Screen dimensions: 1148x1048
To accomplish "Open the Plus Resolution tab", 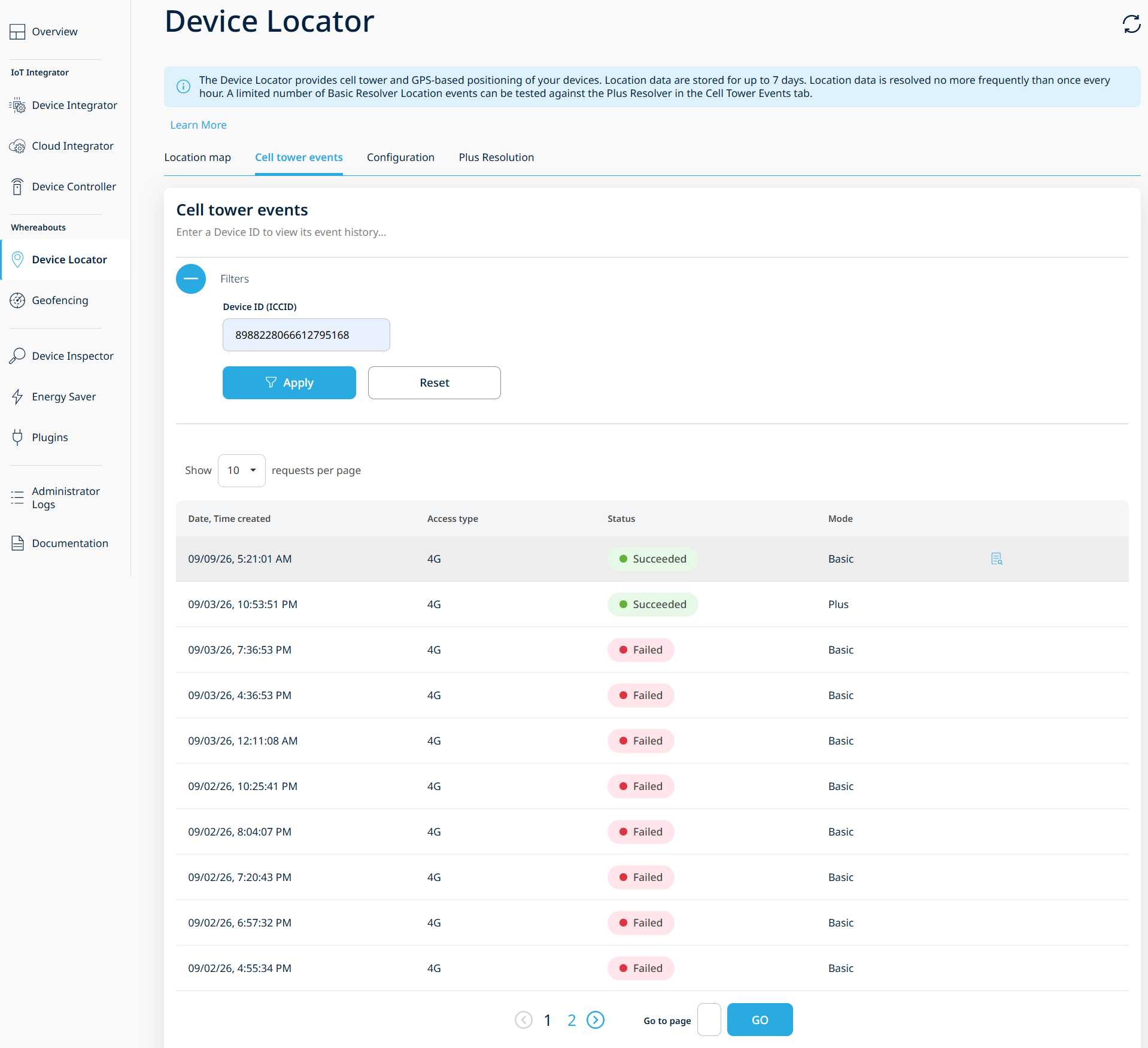I will coord(496,157).
